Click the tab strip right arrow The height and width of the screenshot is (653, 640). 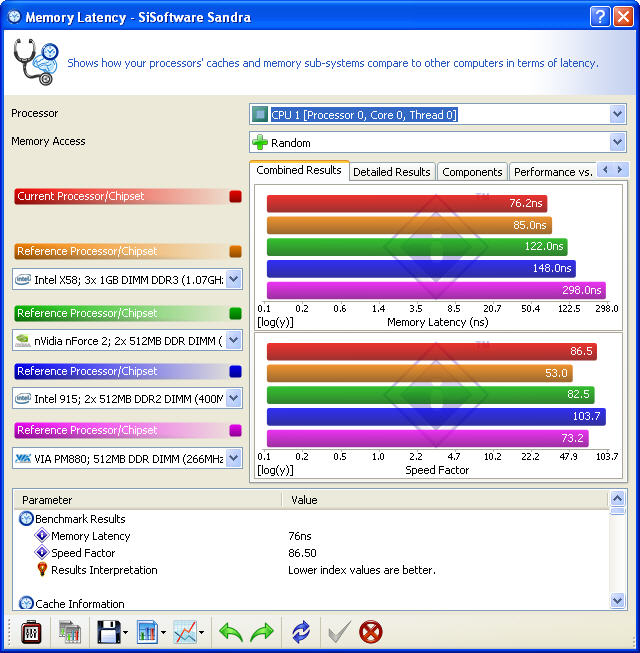(x=620, y=169)
